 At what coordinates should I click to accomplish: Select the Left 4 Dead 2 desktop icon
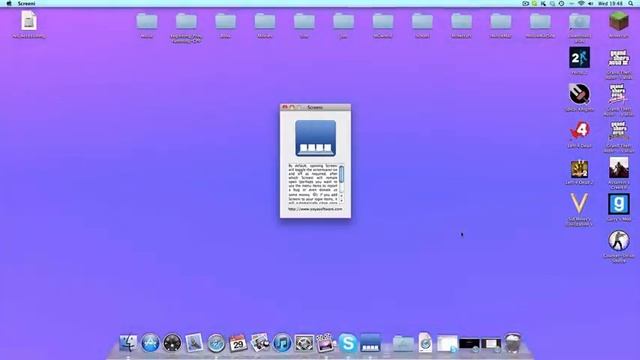(579, 168)
